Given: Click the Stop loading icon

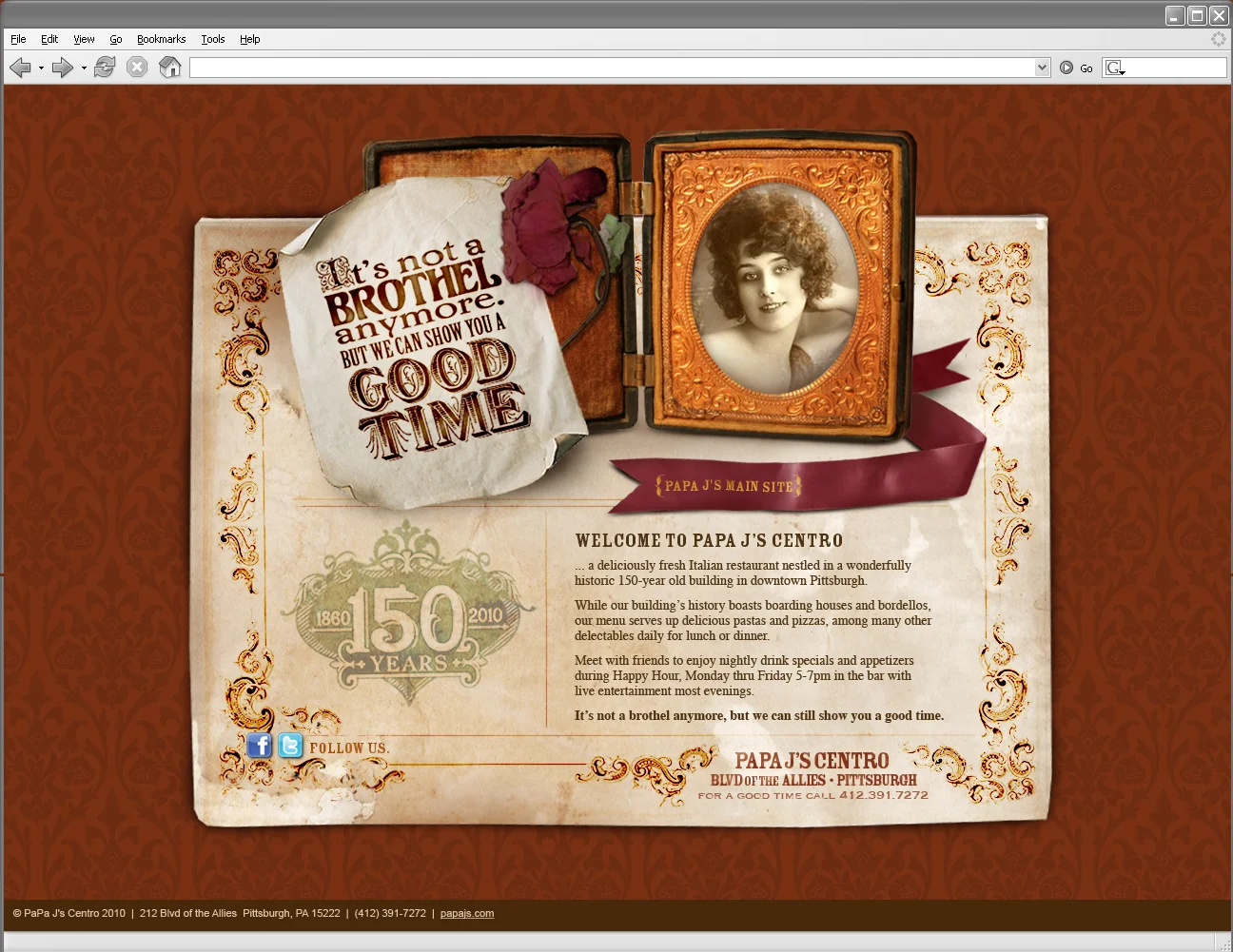Looking at the screenshot, I should click(137, 67).
